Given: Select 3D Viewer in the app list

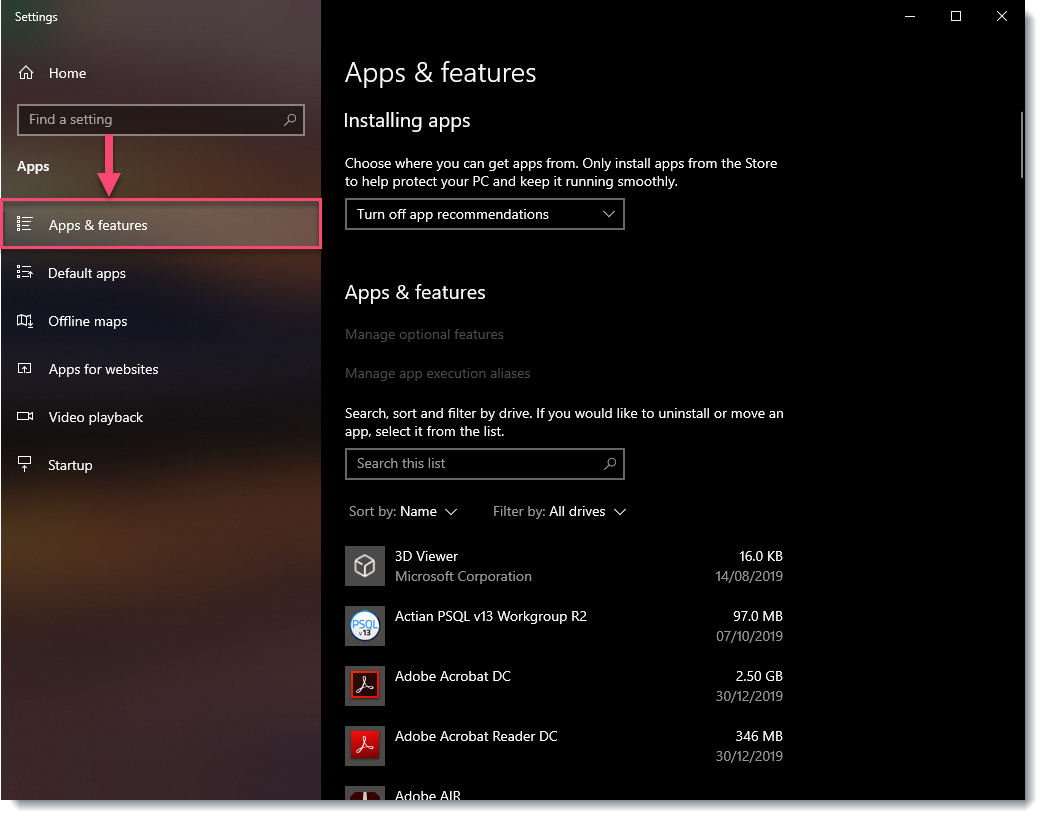Looking at the screenshot, I should click(564, 567).
